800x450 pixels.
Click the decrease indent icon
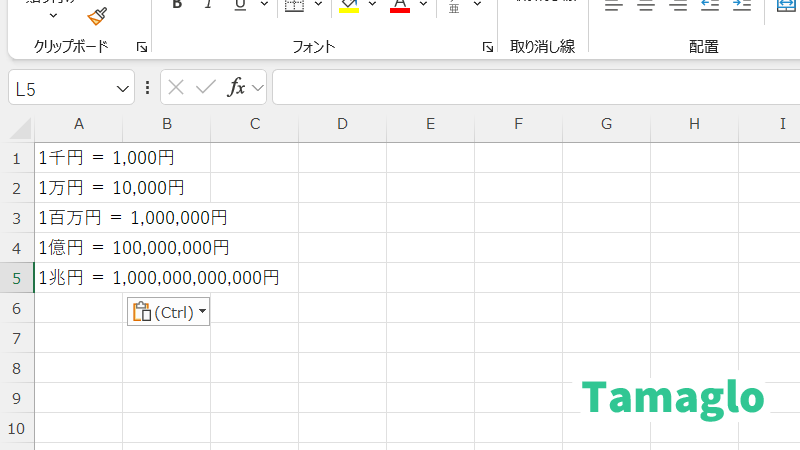[x=709, y=6]
